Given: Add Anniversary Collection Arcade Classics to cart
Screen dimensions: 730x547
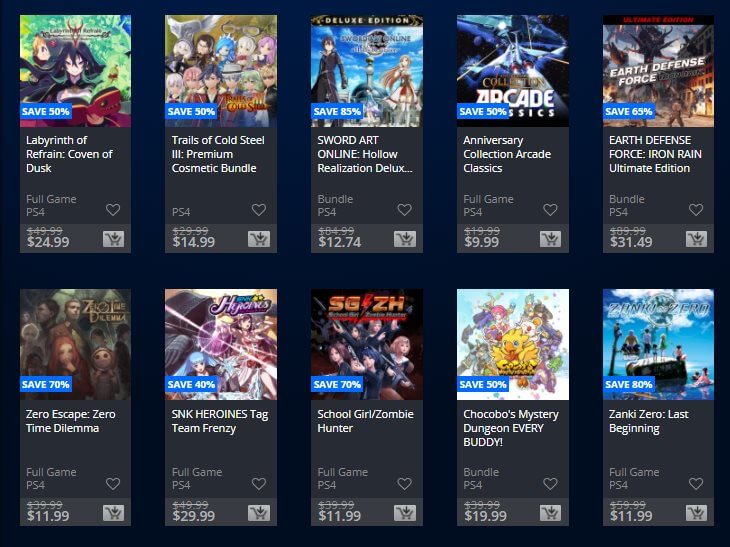Looking at the screenshot, I should (x=550, y=239).
